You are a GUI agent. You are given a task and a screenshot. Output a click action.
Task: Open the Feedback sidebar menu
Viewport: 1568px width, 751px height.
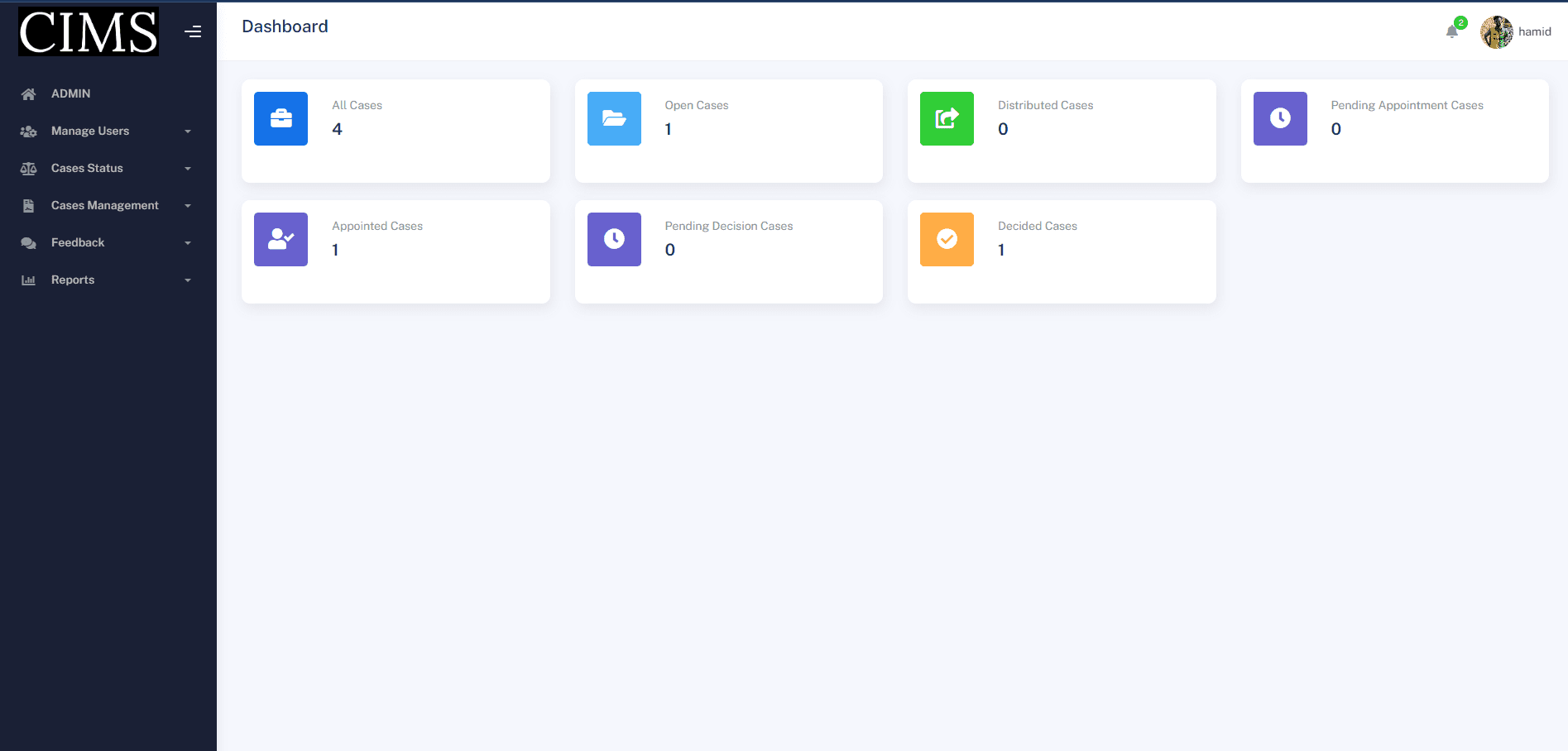pos(78,242)
